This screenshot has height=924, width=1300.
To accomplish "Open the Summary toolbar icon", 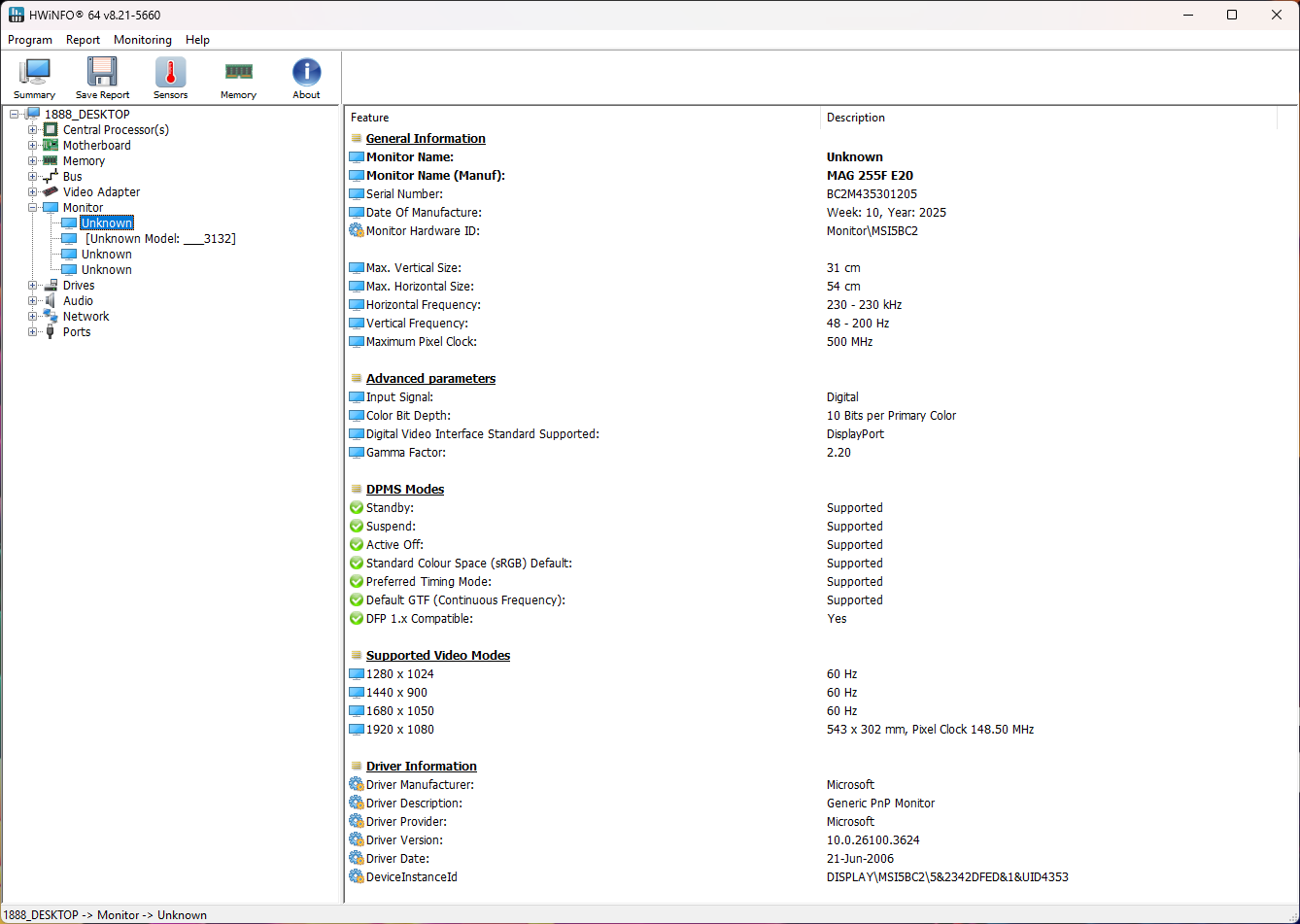I will [35, 73].
